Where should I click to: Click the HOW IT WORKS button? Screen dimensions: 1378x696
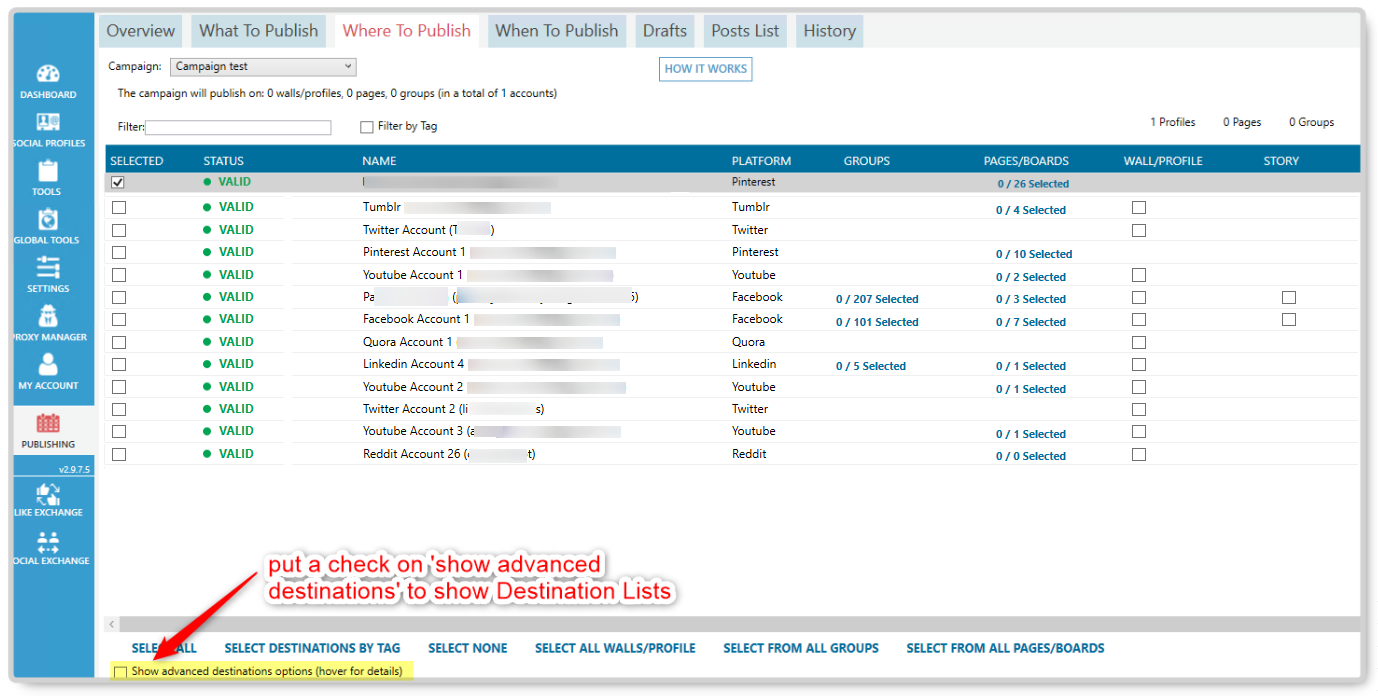click(706, 69)
